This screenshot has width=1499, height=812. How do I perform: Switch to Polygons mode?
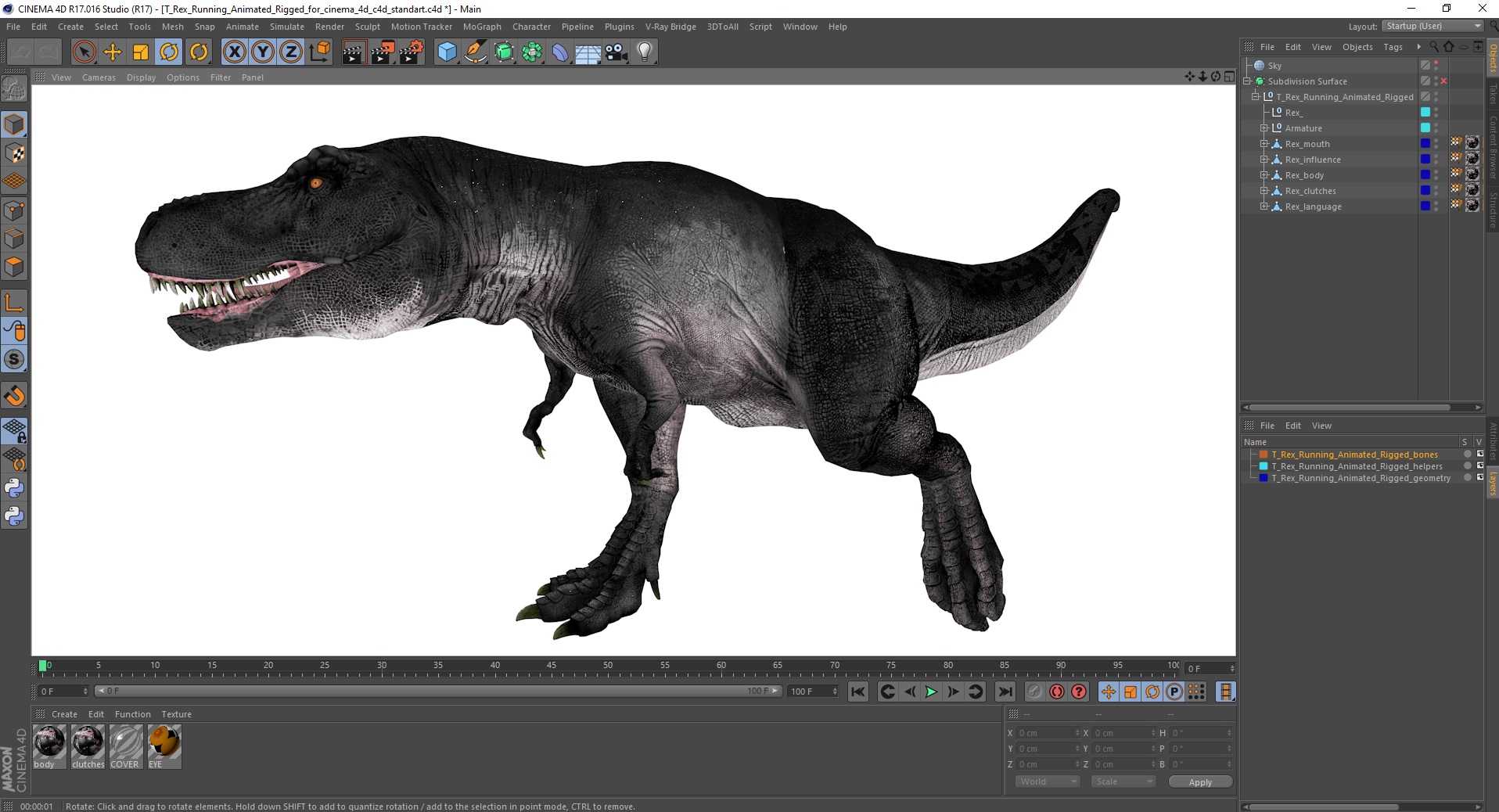pos(14,268)
